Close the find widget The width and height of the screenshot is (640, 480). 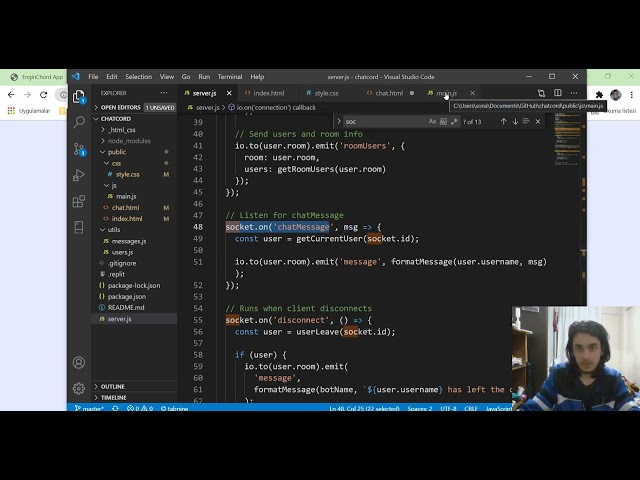[538, 121]
